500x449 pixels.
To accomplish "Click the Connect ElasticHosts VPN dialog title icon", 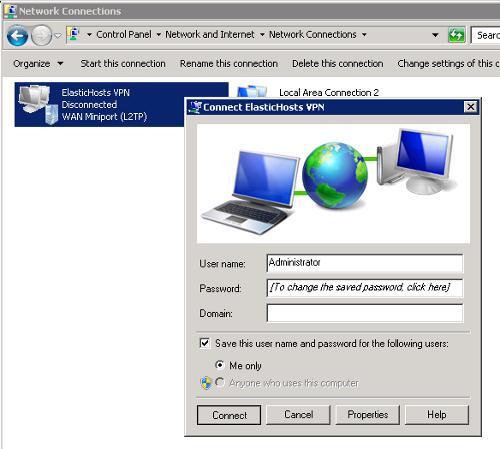I will tap(195, 107).
